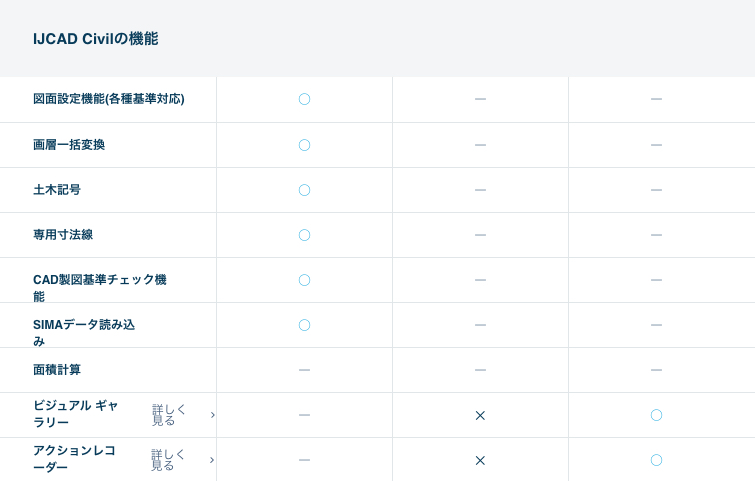
Task: Open 詳しく見る link for ビジュアル ギャラリー
Action: (169, 415)
